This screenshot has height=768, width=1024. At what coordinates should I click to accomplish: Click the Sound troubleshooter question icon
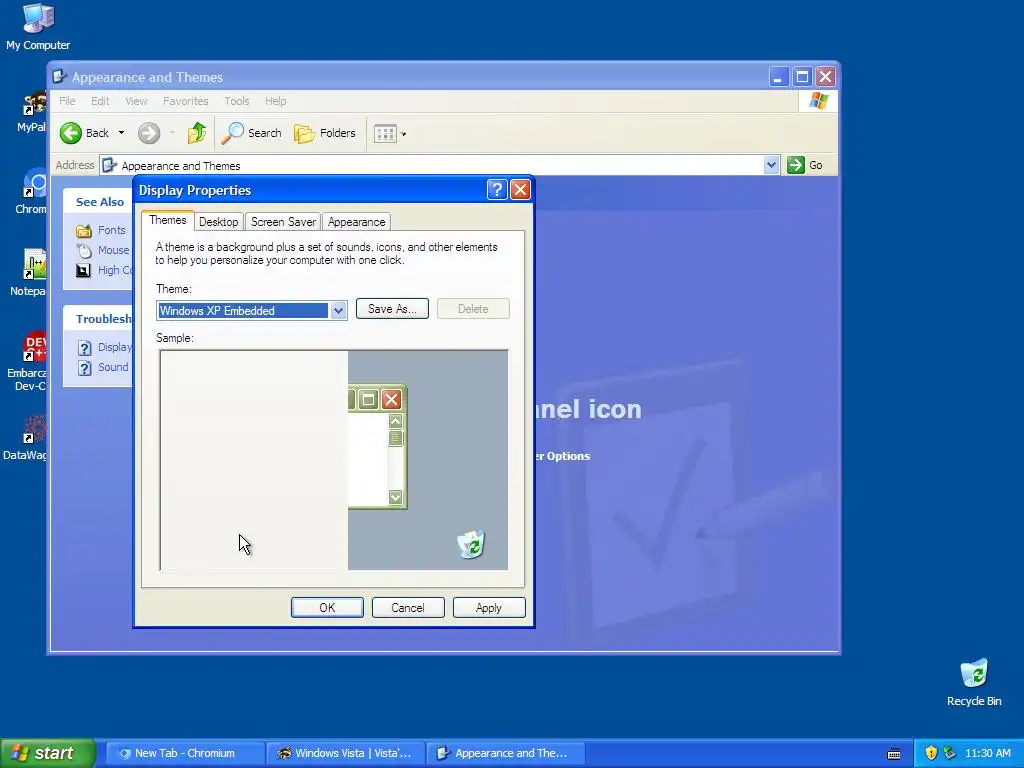pos(84,368)
